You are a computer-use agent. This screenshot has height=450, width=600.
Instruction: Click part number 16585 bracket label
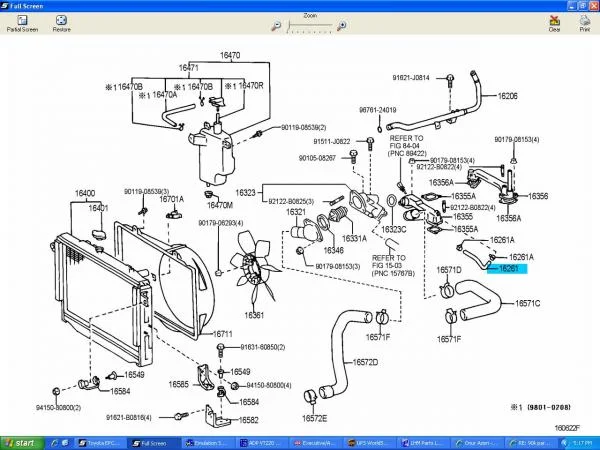[179, 384]
